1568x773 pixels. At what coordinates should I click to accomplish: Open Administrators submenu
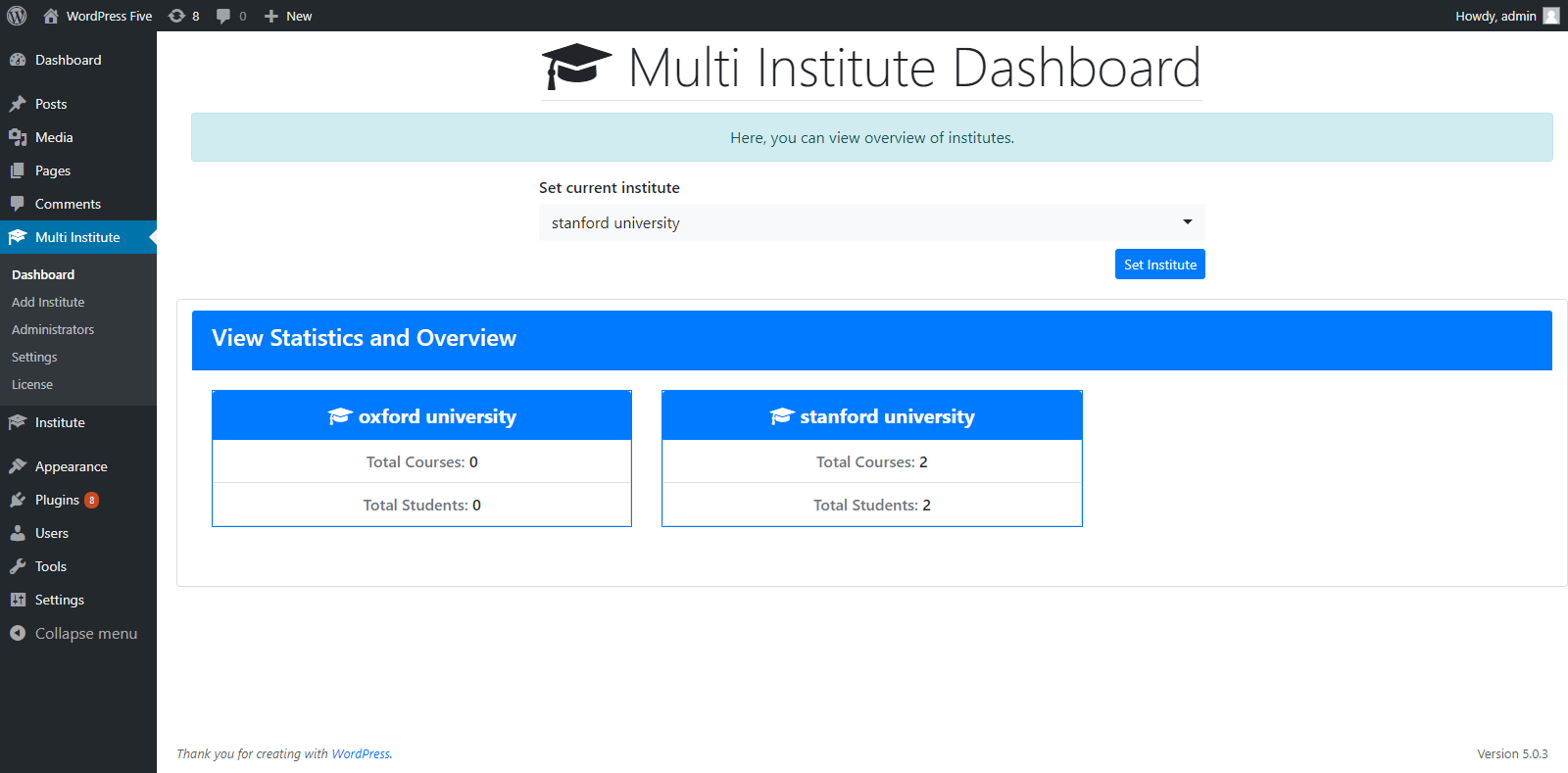coord(53,329)
